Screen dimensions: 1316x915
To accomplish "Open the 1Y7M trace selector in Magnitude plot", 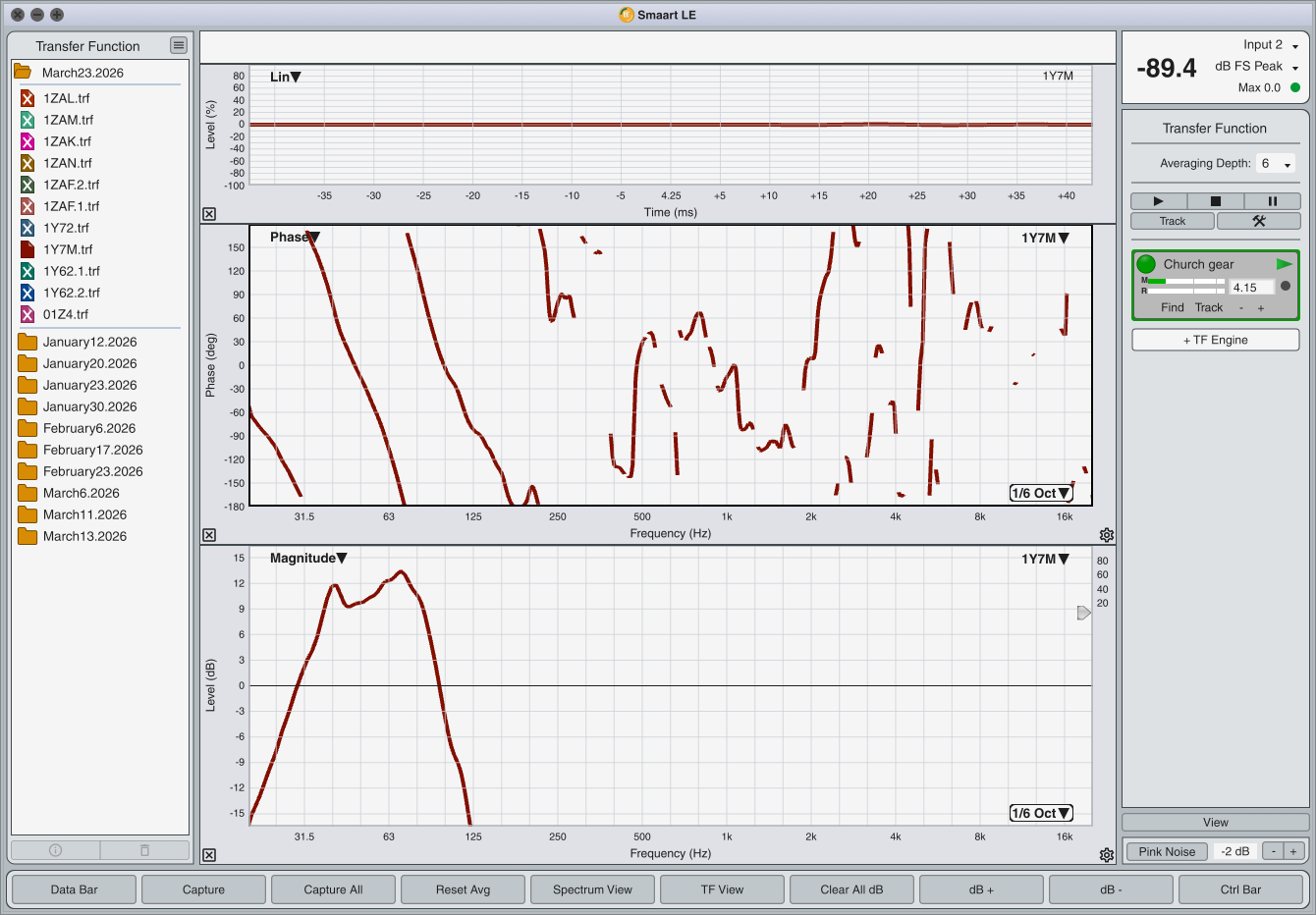I will pyautogui.click(x=1045, y=559).
